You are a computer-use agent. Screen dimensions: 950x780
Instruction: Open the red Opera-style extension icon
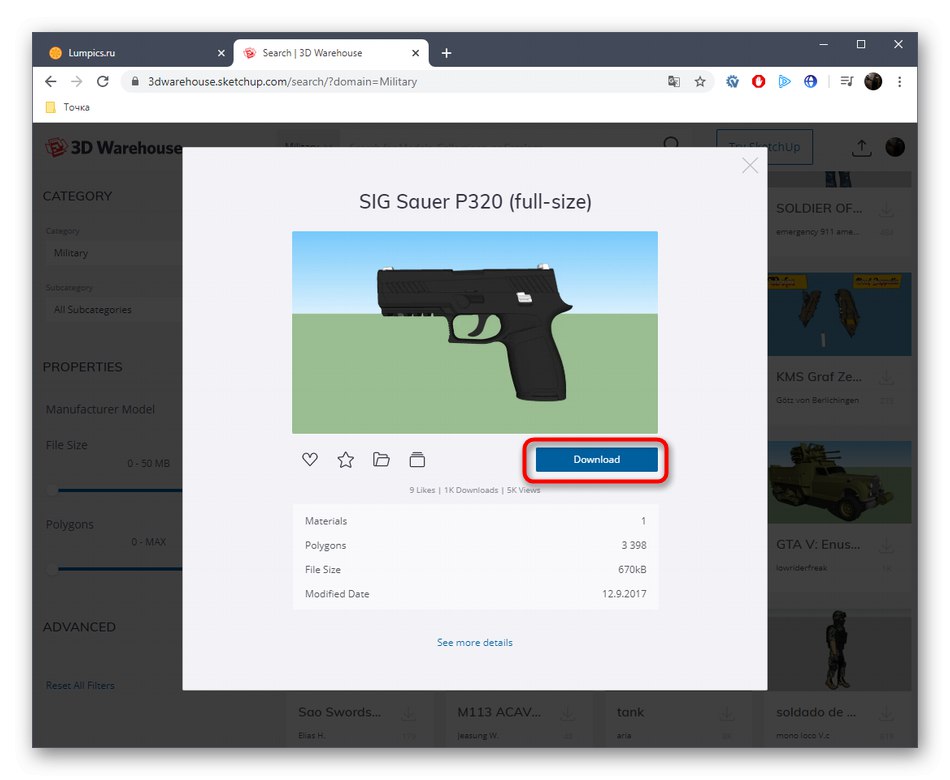758,81
